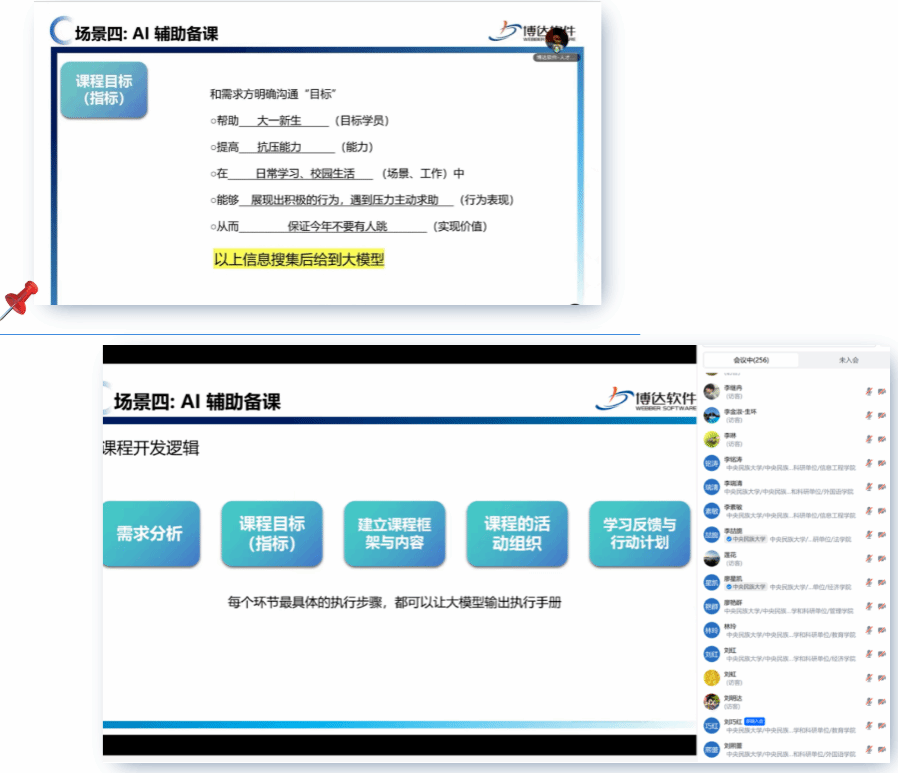Screen dimensions: 898x773
Task: Toggle microphone icon for participant 莲花
Action: [x=868, y=558]
